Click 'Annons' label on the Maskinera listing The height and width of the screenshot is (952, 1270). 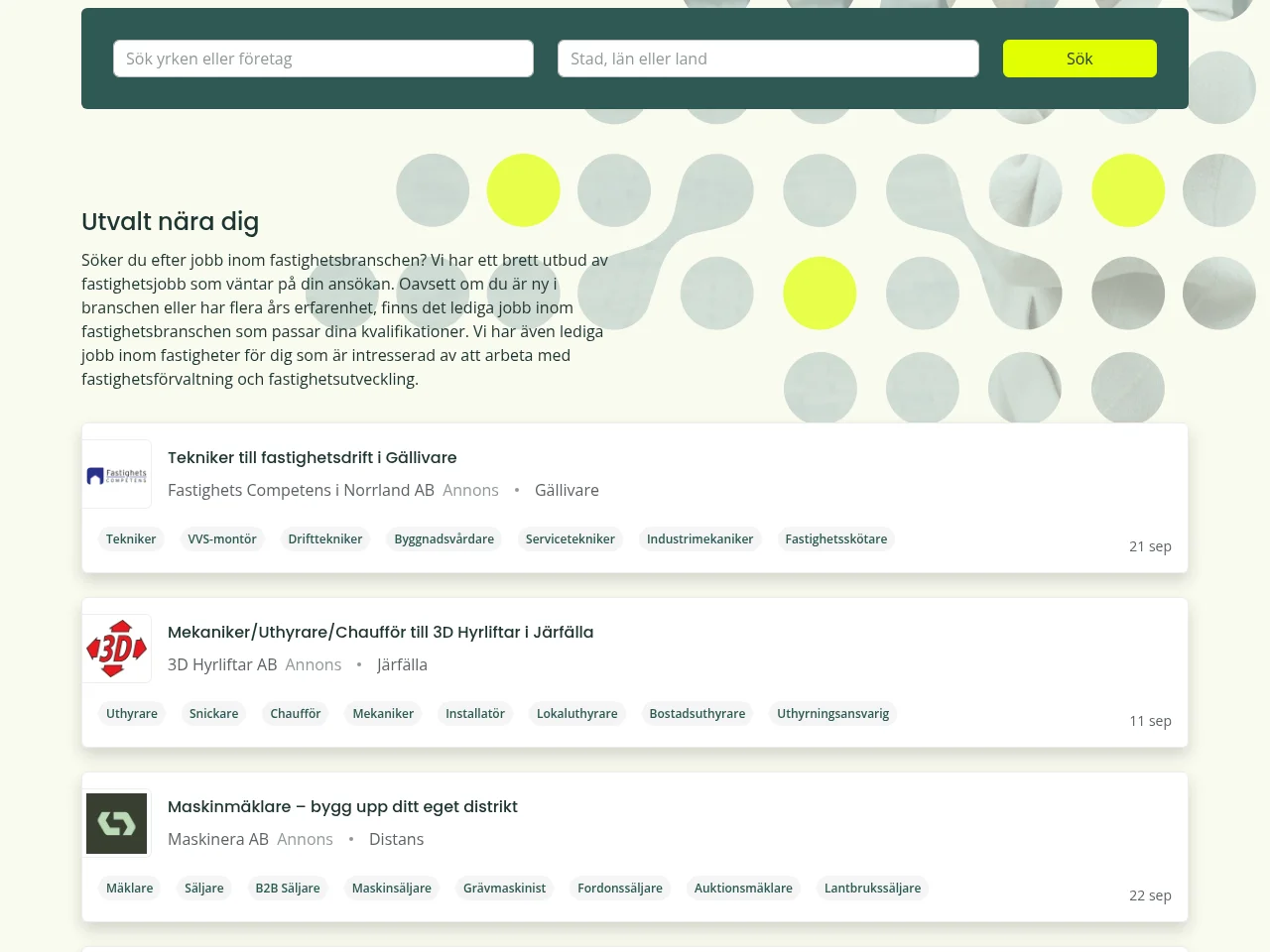point(305,839)
